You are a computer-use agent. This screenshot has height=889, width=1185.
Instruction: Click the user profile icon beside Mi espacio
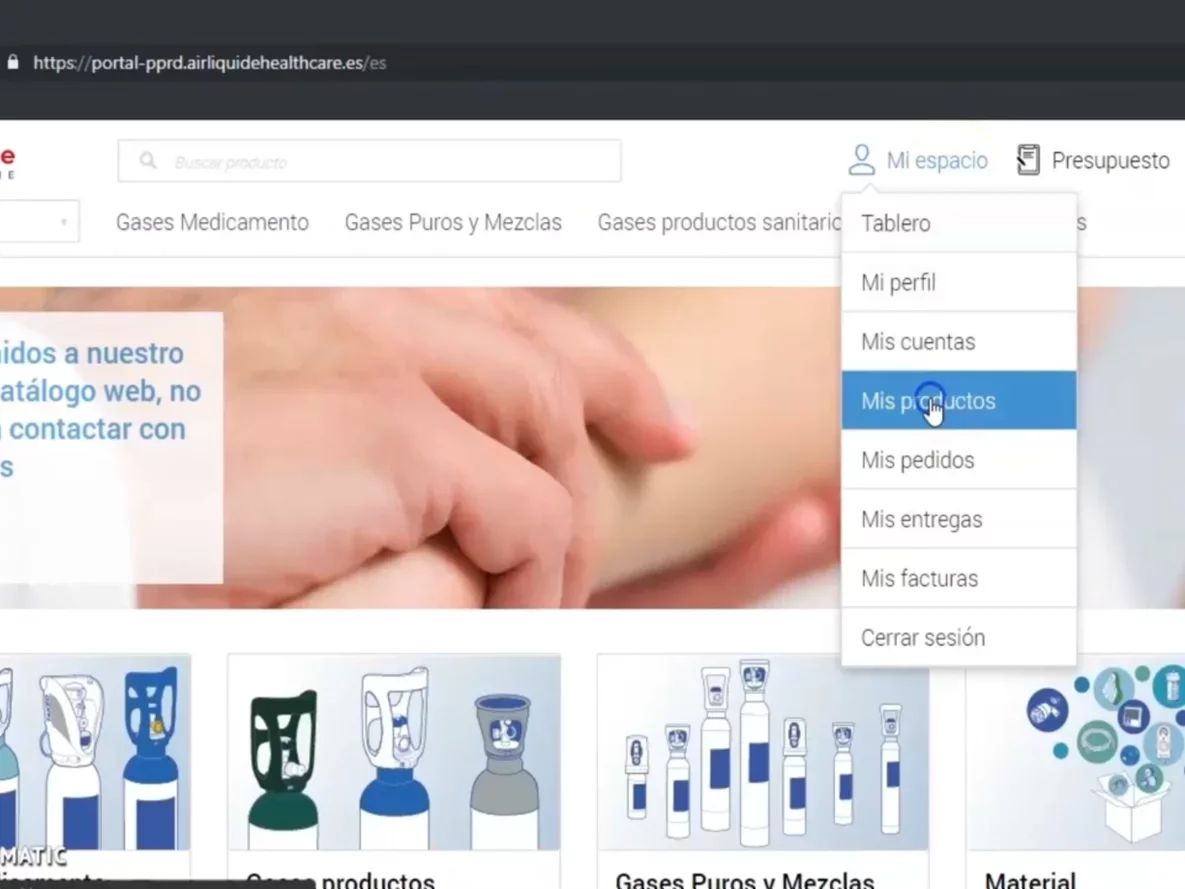pyautogui.click(x=861, y=160)
